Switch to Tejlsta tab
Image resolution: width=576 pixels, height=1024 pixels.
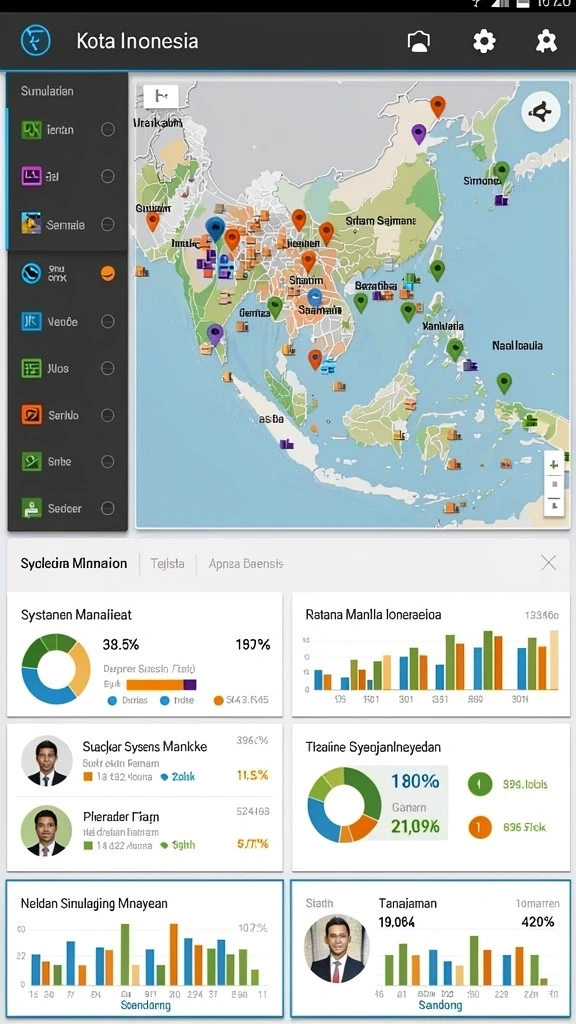pyautogui.click(x=168, y=564)
